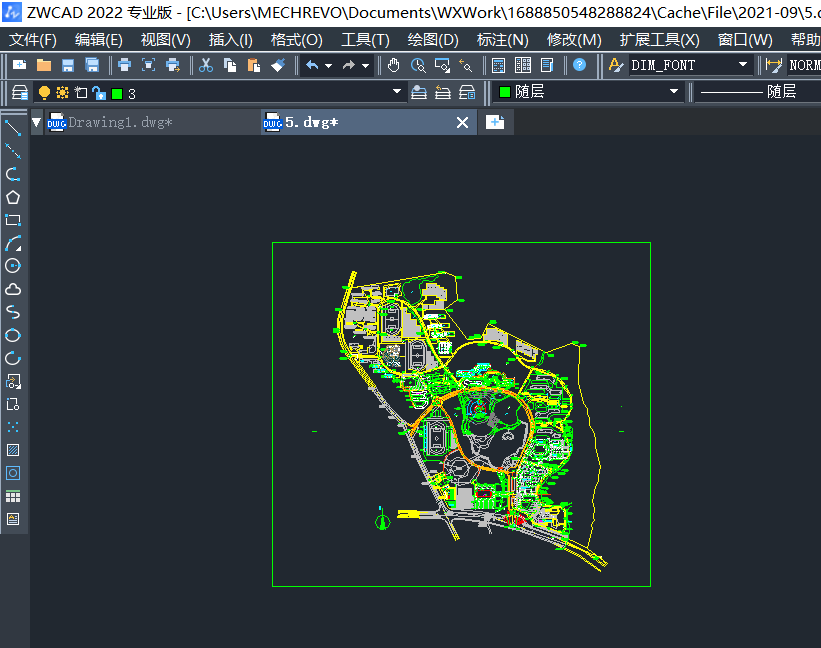This screenshot has width=821, height=648.
Task: Click the Zoom Previous icon
Action: coord(465,65)
